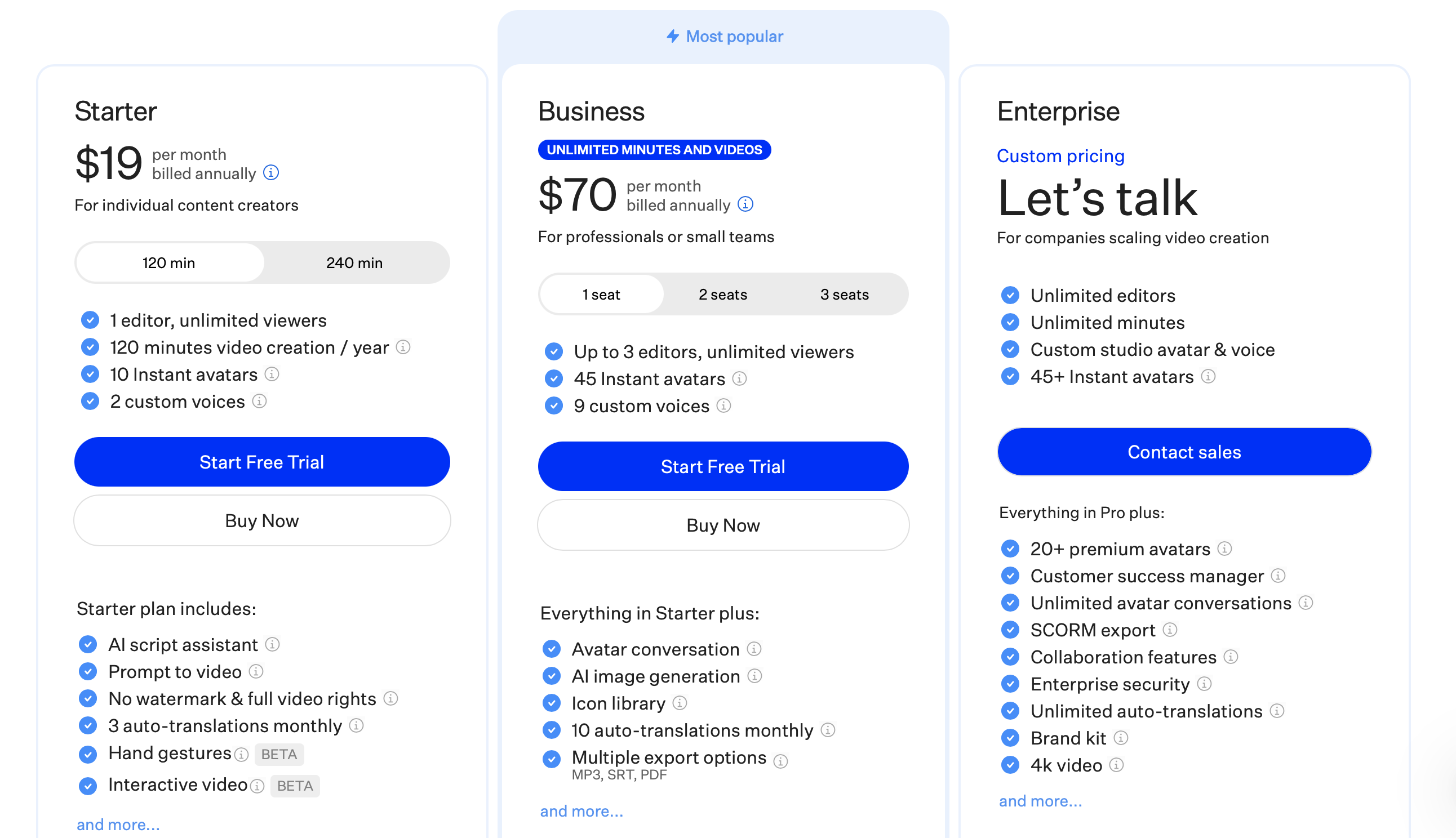Viewport: 1456px width, 838px height.
Task: Click Buy Now under Starter plan
Action: click(262, 521)
